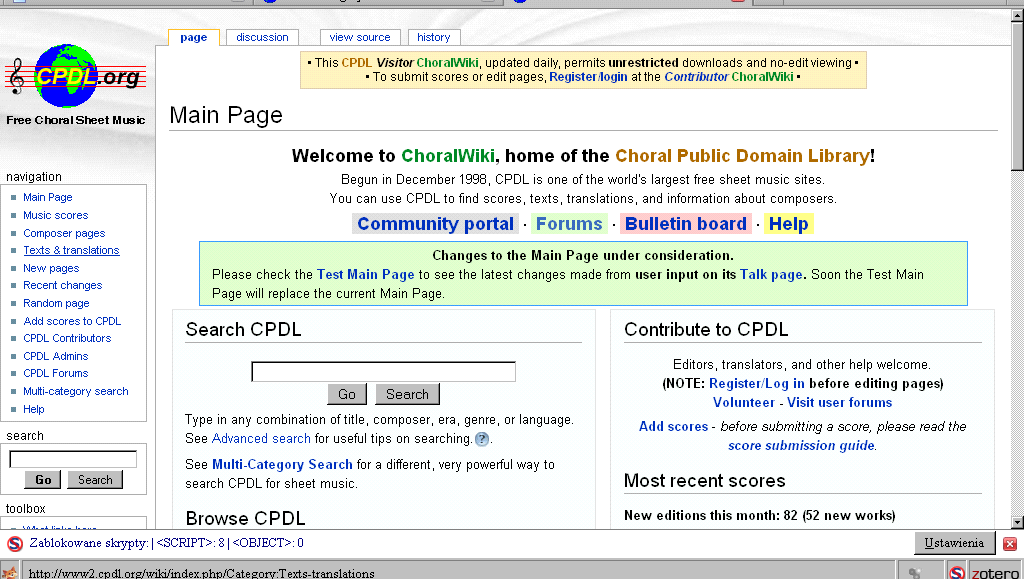The image size is (1024, 579).
Task: Click Add scores in Contribute section
Action: (673, 427)
